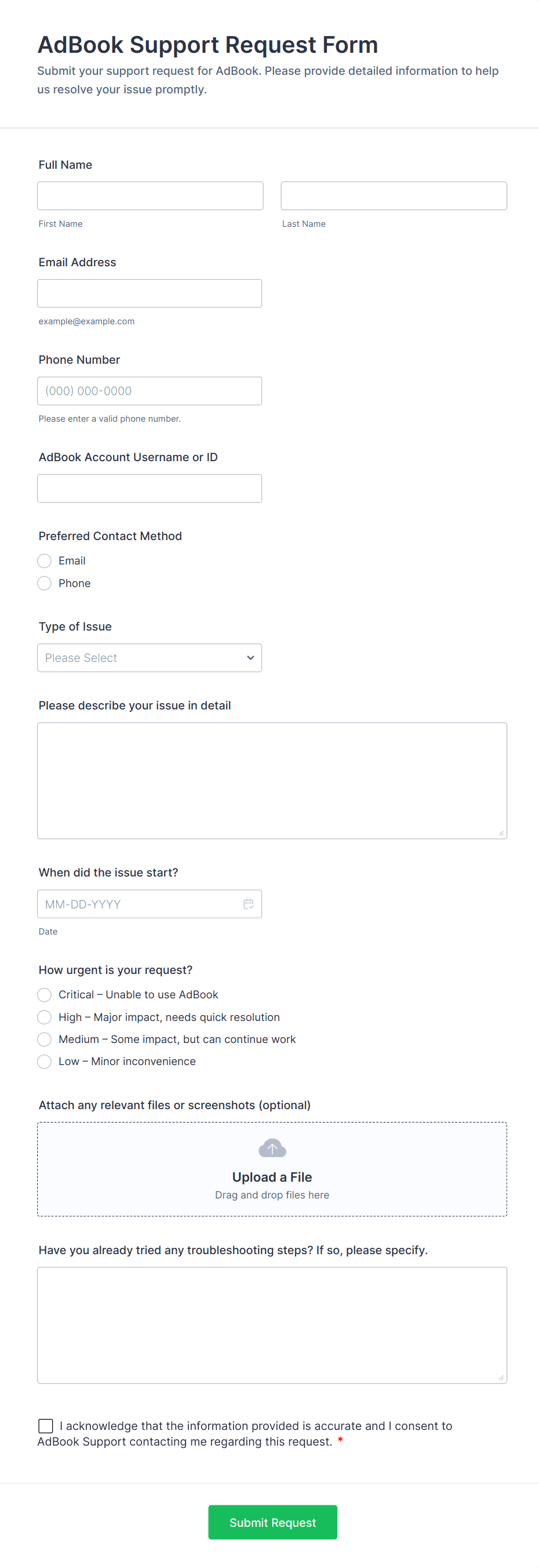Select High urgency radio option
The height and width of the screenshot is (1568, 539).
click(x=45, y=1017)
